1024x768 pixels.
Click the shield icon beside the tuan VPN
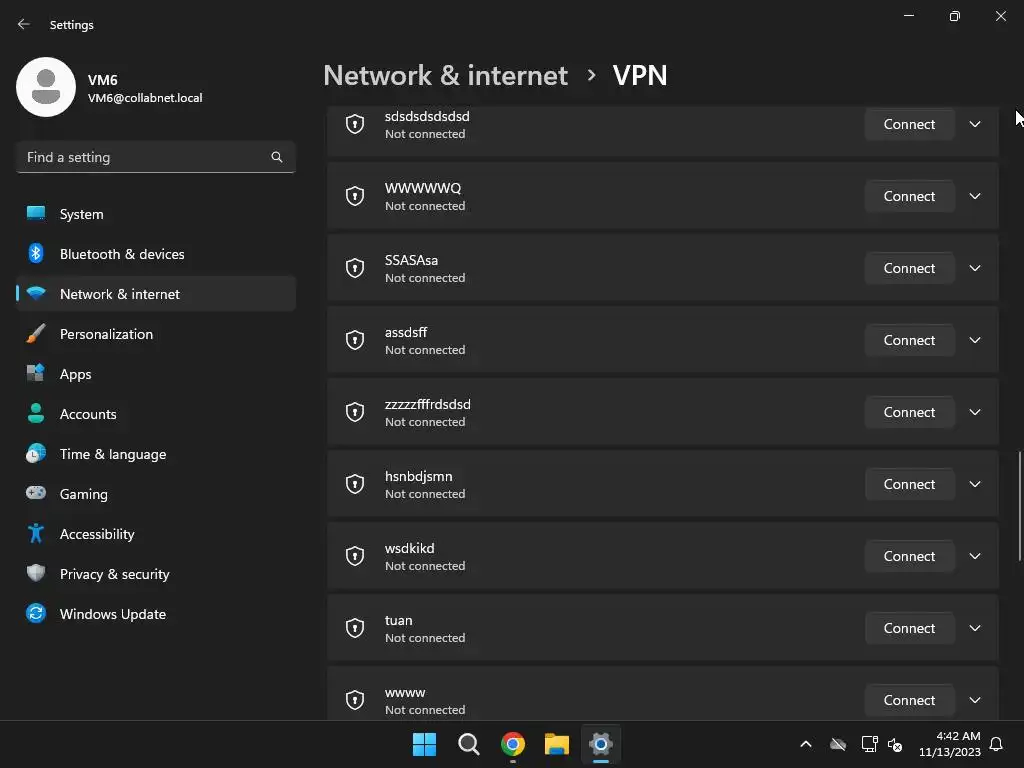355,628
